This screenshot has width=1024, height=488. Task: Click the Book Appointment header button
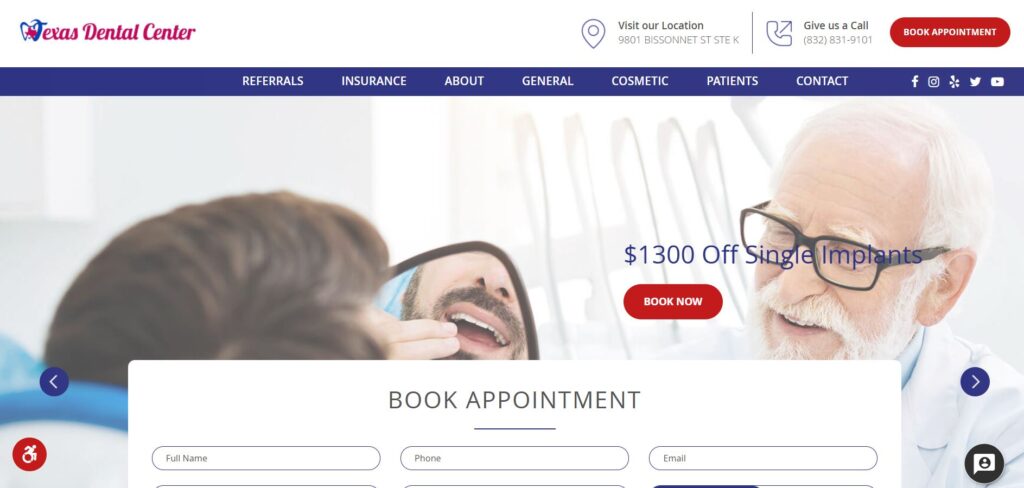[x=950, y=32]
